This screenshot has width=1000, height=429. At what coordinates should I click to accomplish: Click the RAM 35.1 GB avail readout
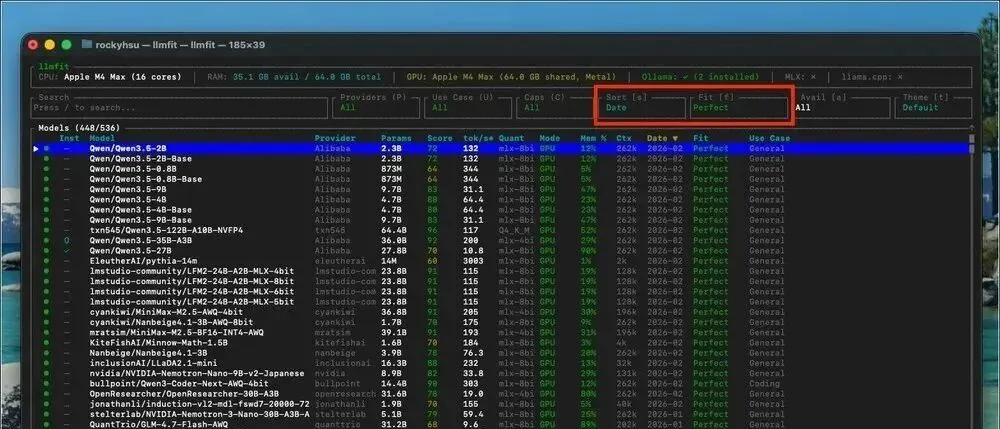[293, 76]
